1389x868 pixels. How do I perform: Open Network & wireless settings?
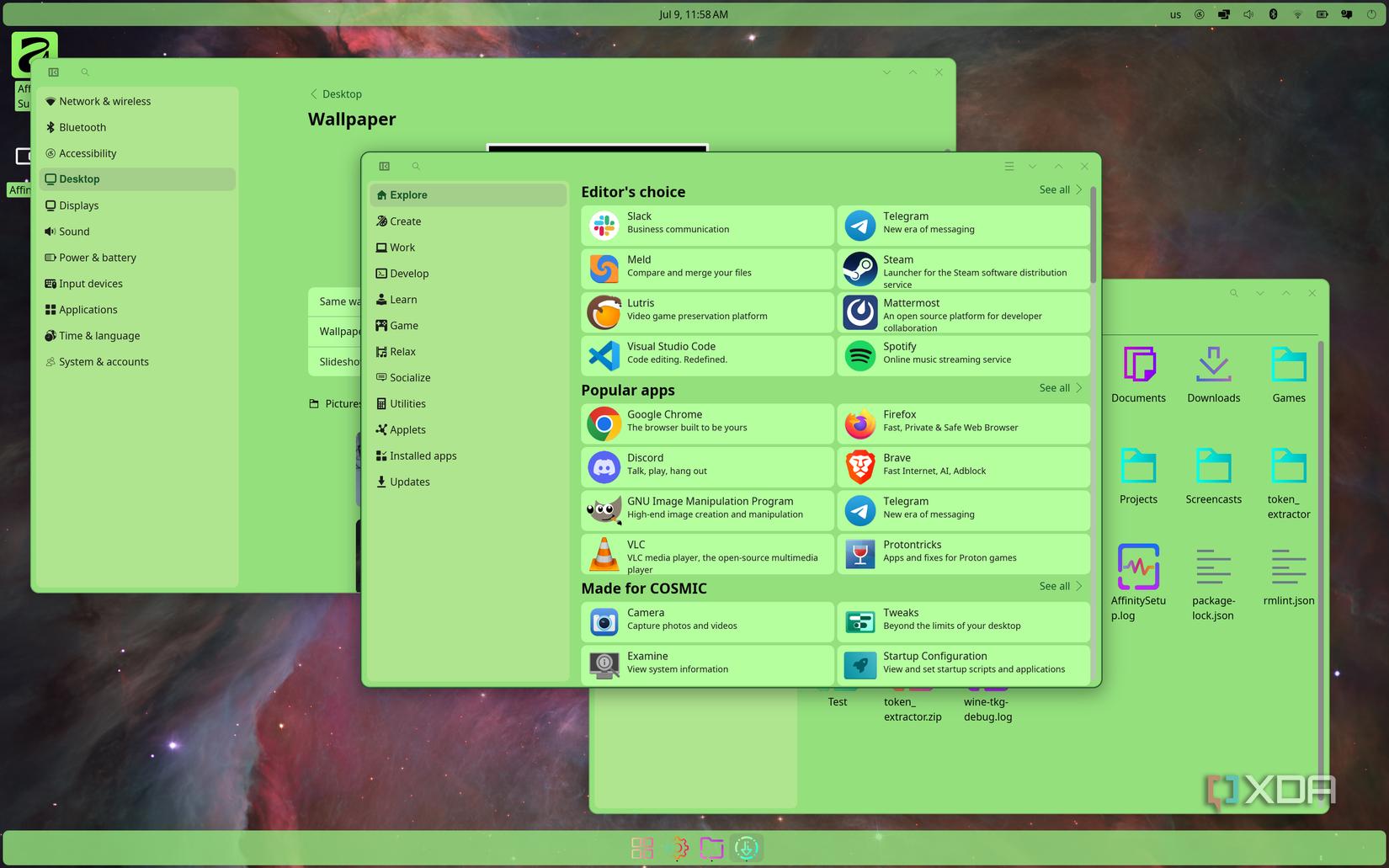click(137, 101)
